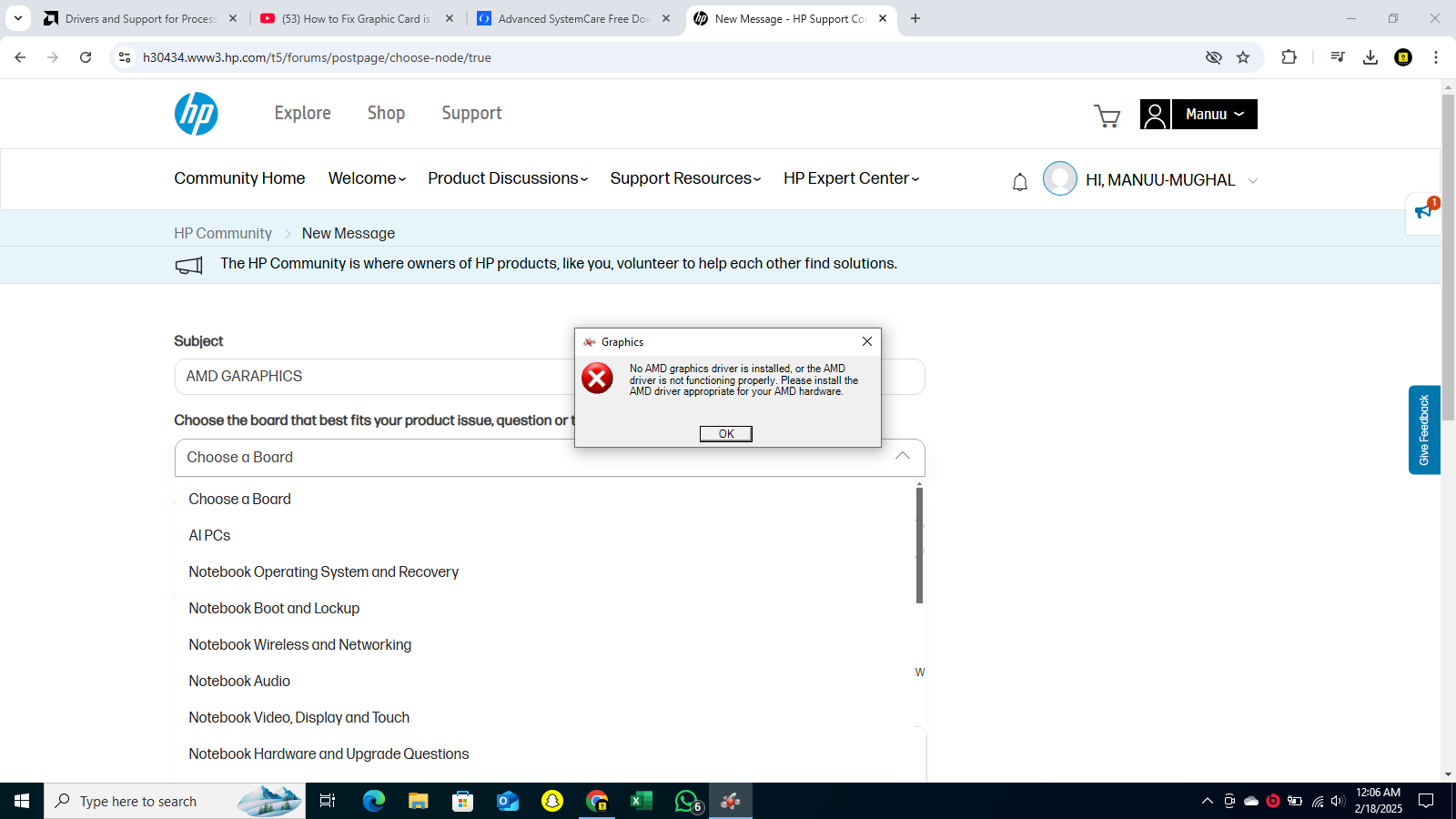This screenshot has width=1456, height=819.
Task: Switch to the How to Fix Graphic Card tab
Action: coord(357,18)
